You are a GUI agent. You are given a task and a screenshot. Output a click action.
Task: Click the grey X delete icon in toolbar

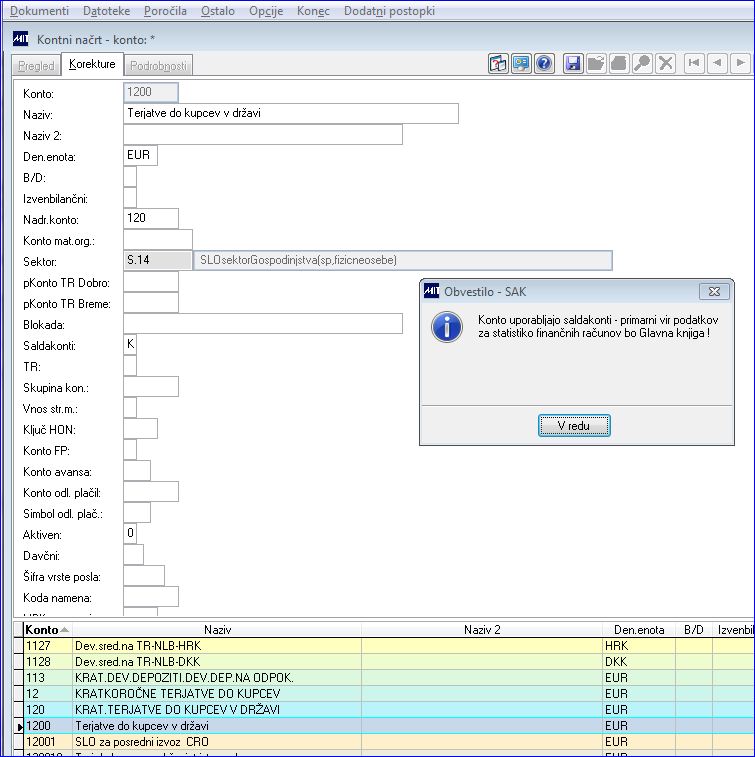click(666, 63)
